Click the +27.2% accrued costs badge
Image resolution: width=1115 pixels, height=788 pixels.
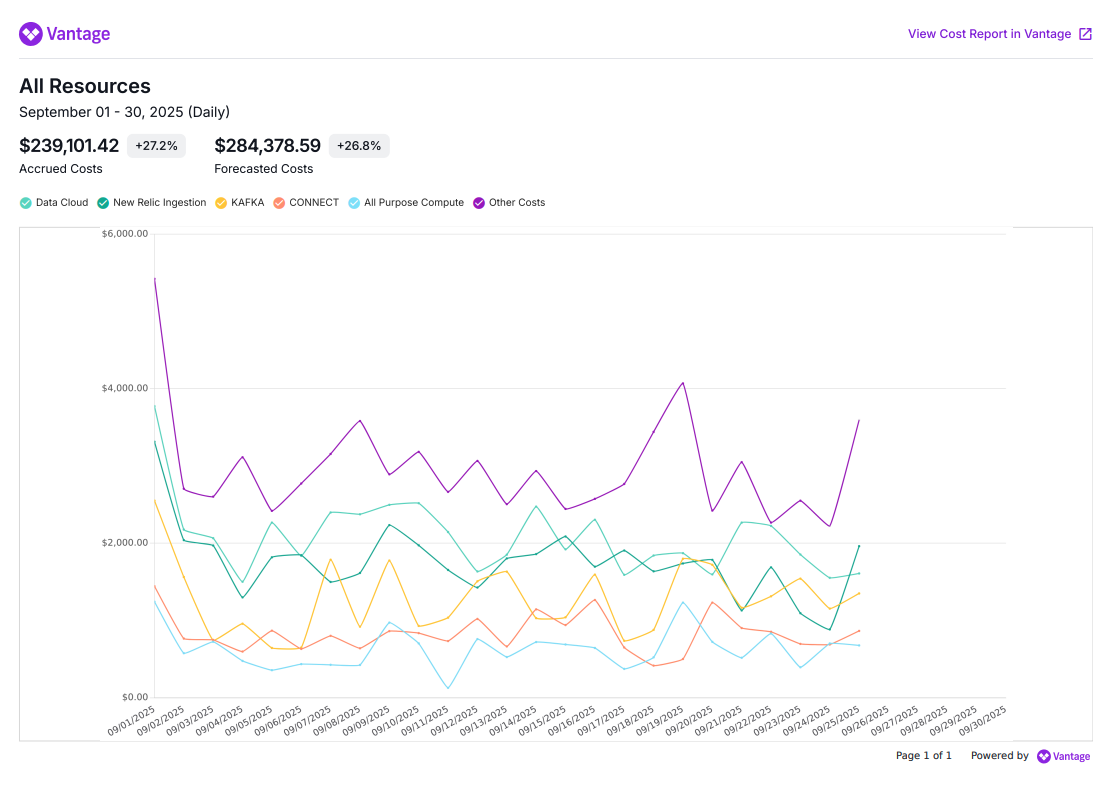point(156,146)
